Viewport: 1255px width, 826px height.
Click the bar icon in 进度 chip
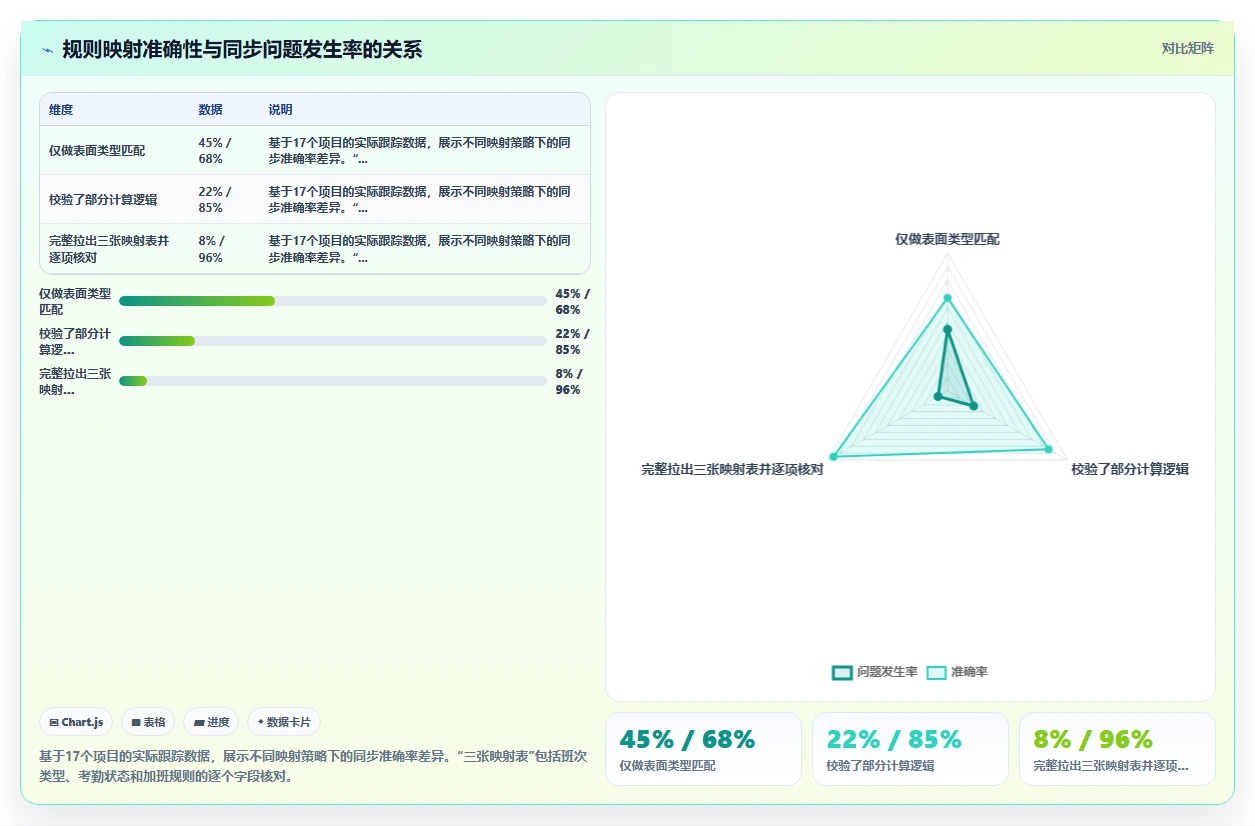pyautogui.click(x=199, y=722)
